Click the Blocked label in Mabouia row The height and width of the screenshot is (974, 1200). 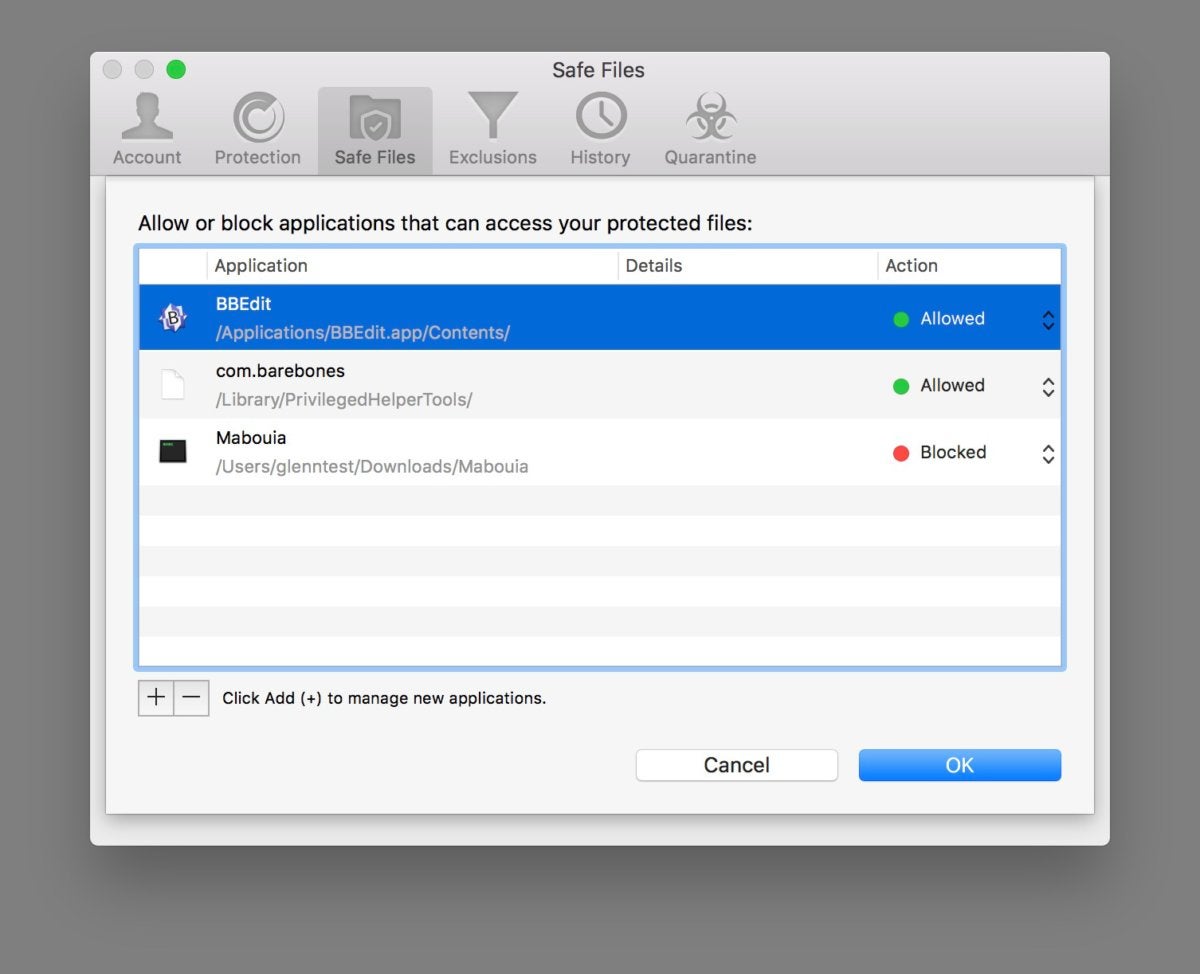point(953,453)
